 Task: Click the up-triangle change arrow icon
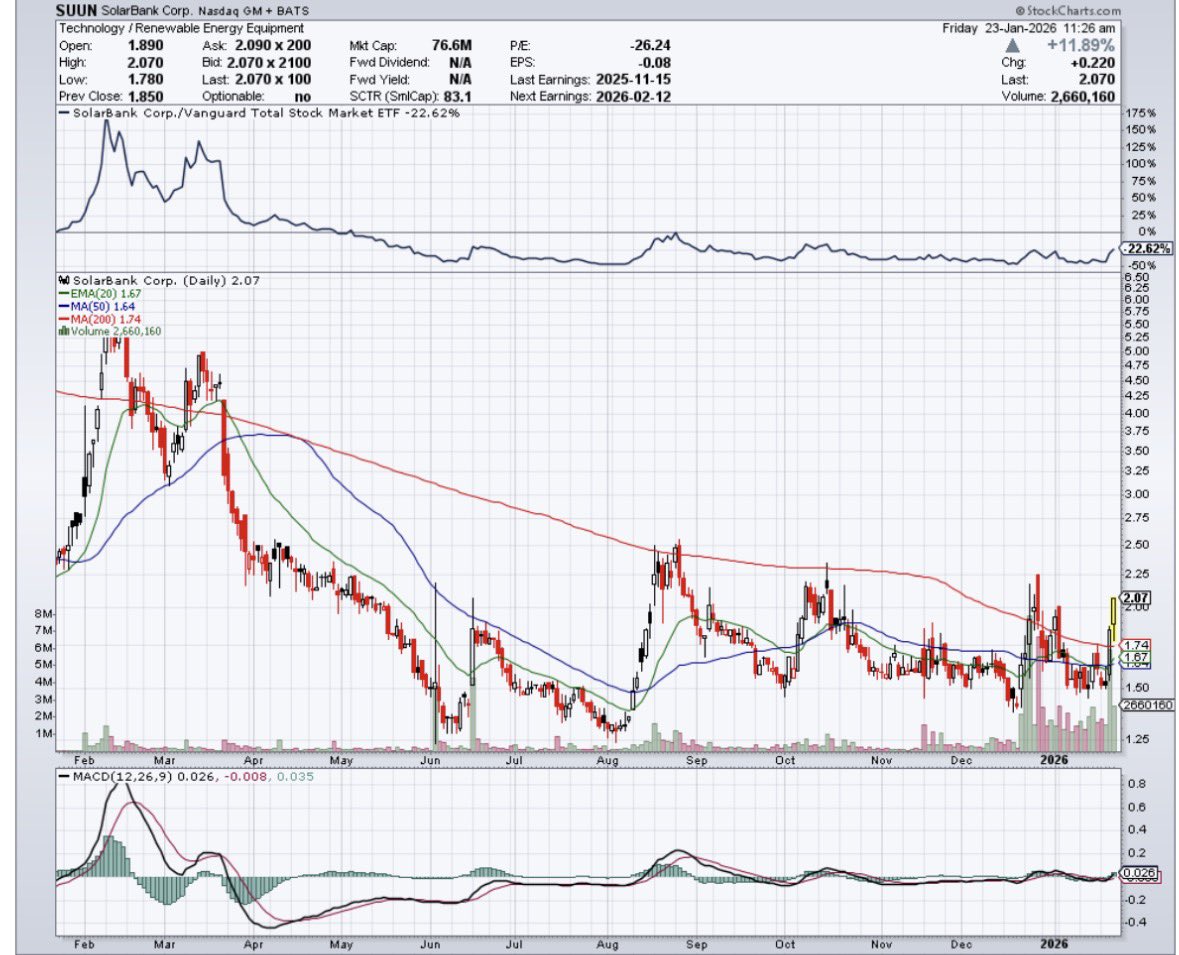1013,46
